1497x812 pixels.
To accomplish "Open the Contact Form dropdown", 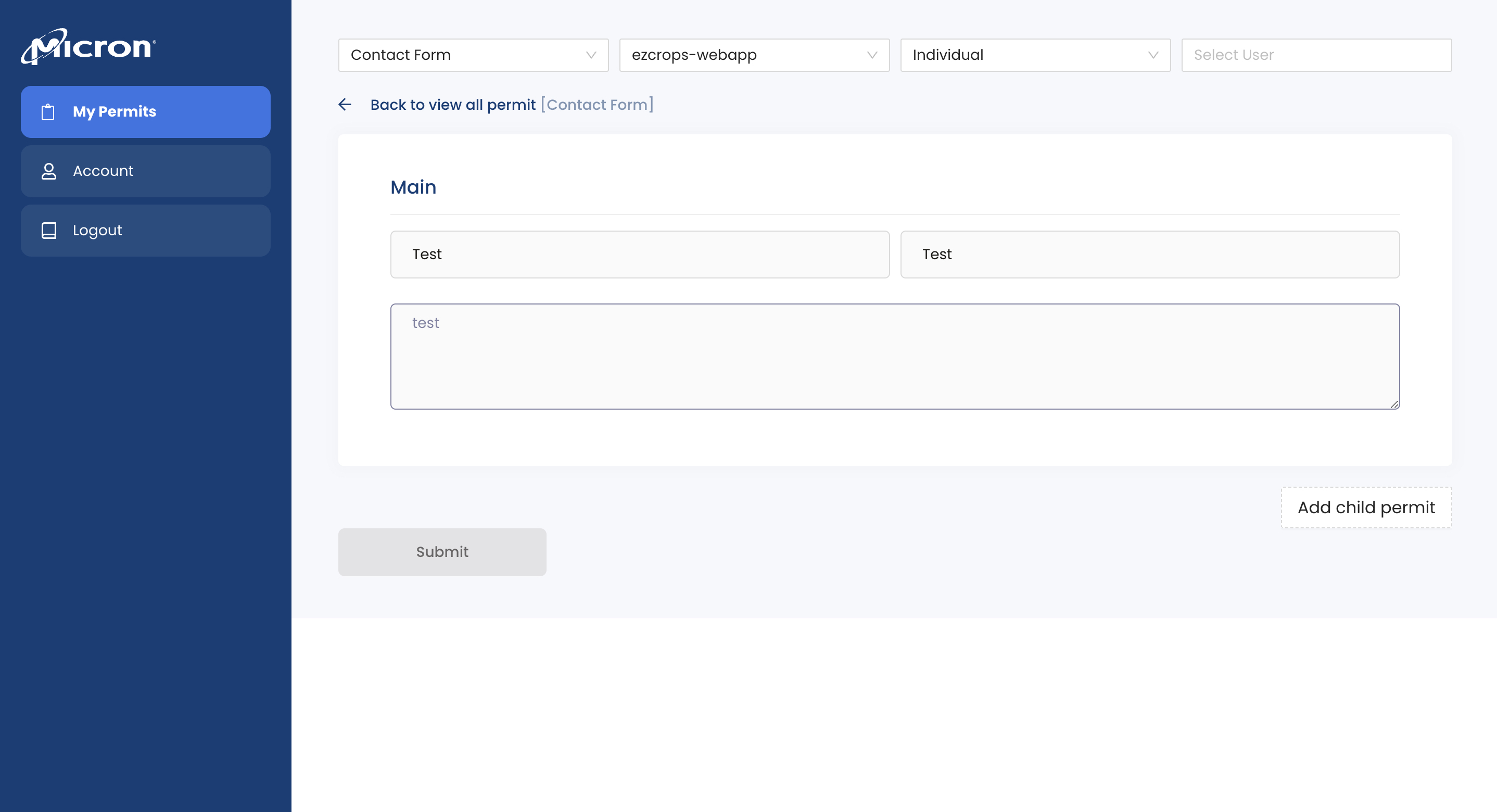I will coord(474,55).
